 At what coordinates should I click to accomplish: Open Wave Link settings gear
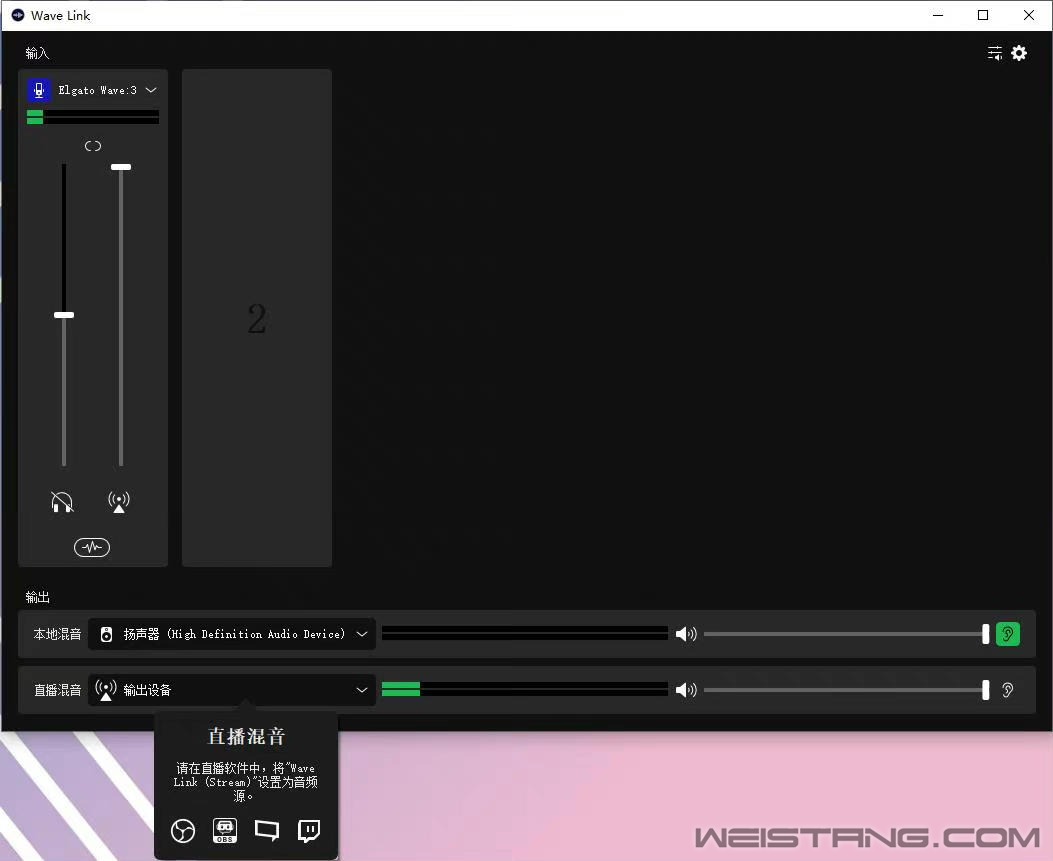(x=1019, y=52)
